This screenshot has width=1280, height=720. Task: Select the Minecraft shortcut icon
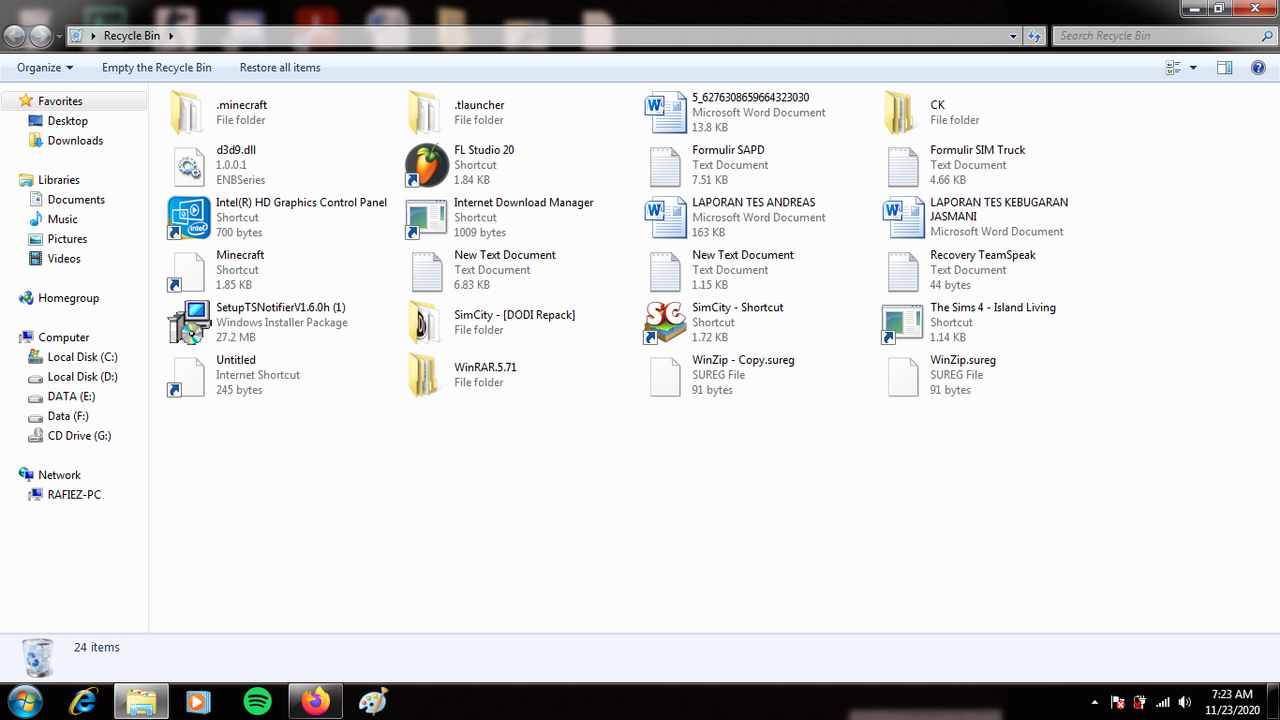click(188, 270)
